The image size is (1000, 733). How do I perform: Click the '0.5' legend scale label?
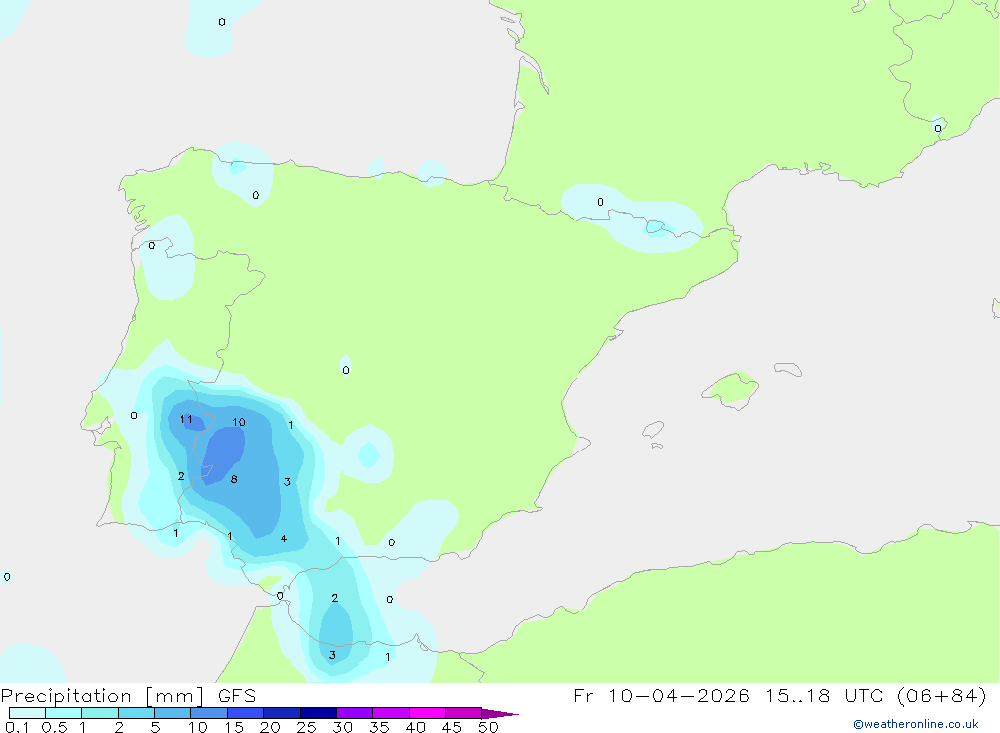(x=54, y=727)
